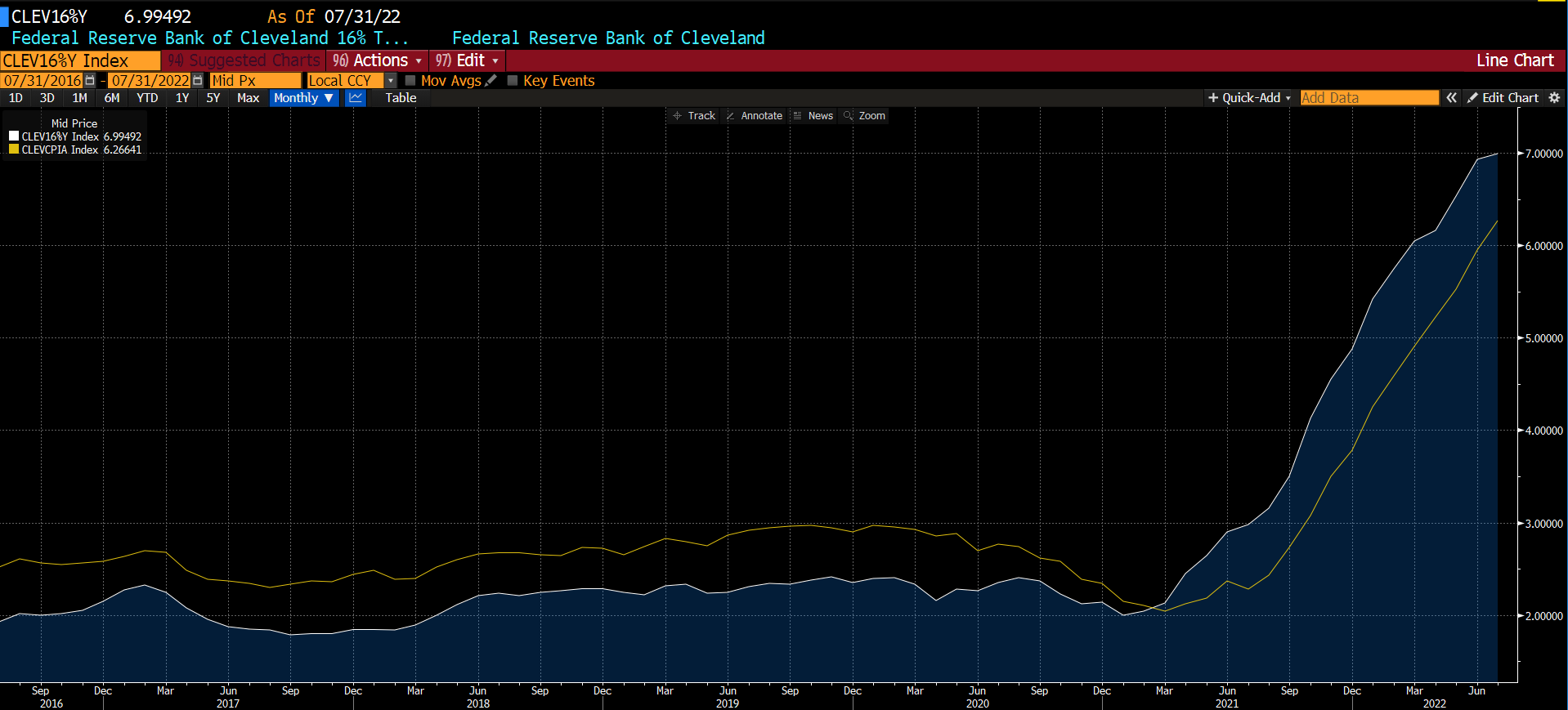Enable the Key Events checkbox
The height and width of the screenshot is (710, 1568).
coord(513,80)
